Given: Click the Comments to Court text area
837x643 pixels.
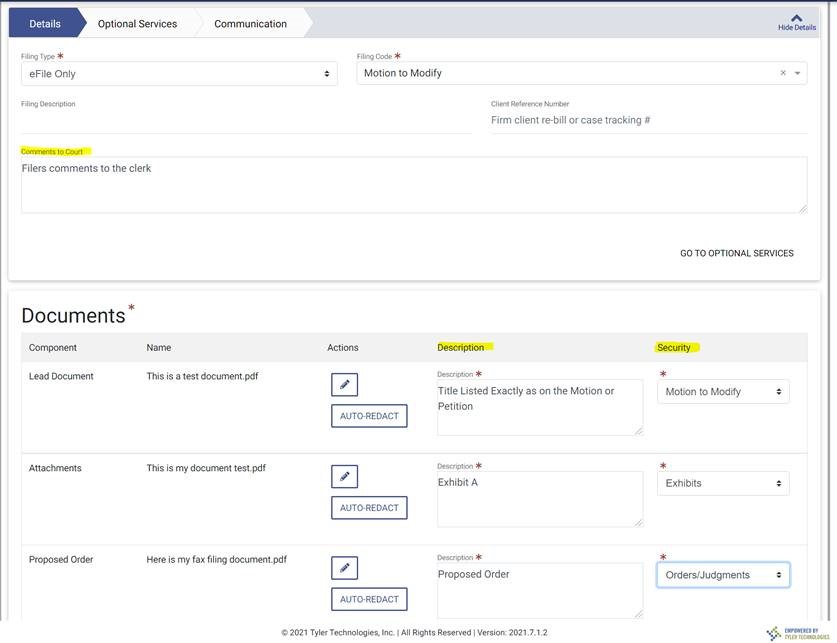Looking at the screenshot, I should (x=414, y=184).
